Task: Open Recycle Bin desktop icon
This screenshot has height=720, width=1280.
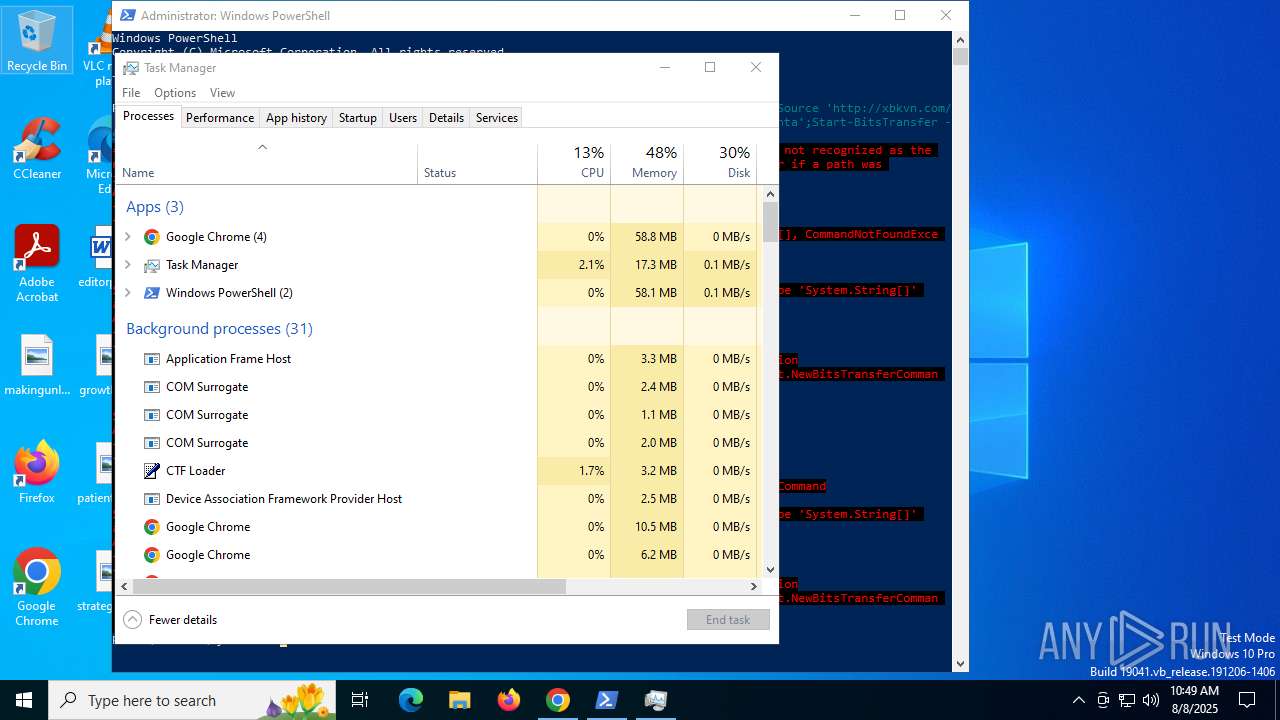Action: pos(37,42)
